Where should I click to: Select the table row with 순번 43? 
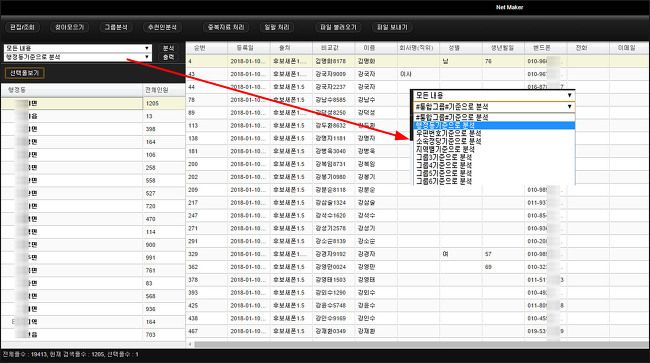(417, 74)
